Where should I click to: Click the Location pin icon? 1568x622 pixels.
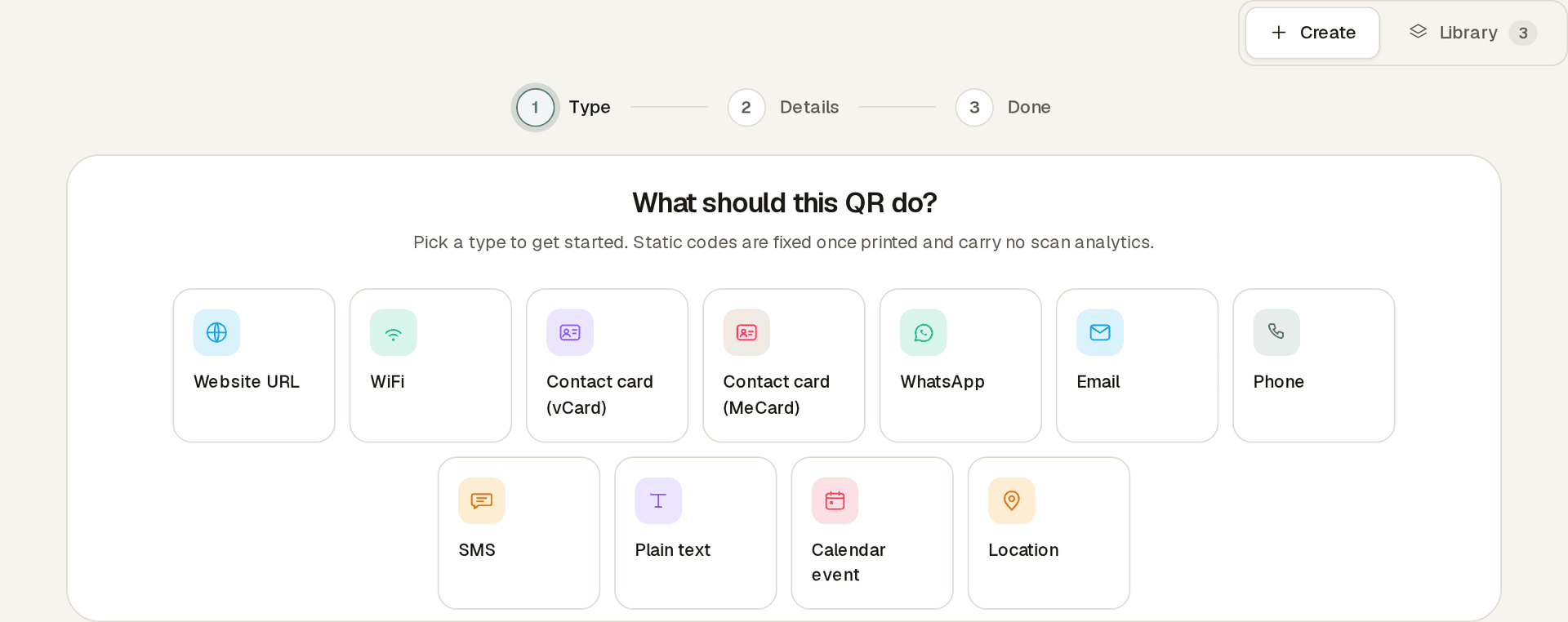pyautogui.click(x=1011, y=500)
